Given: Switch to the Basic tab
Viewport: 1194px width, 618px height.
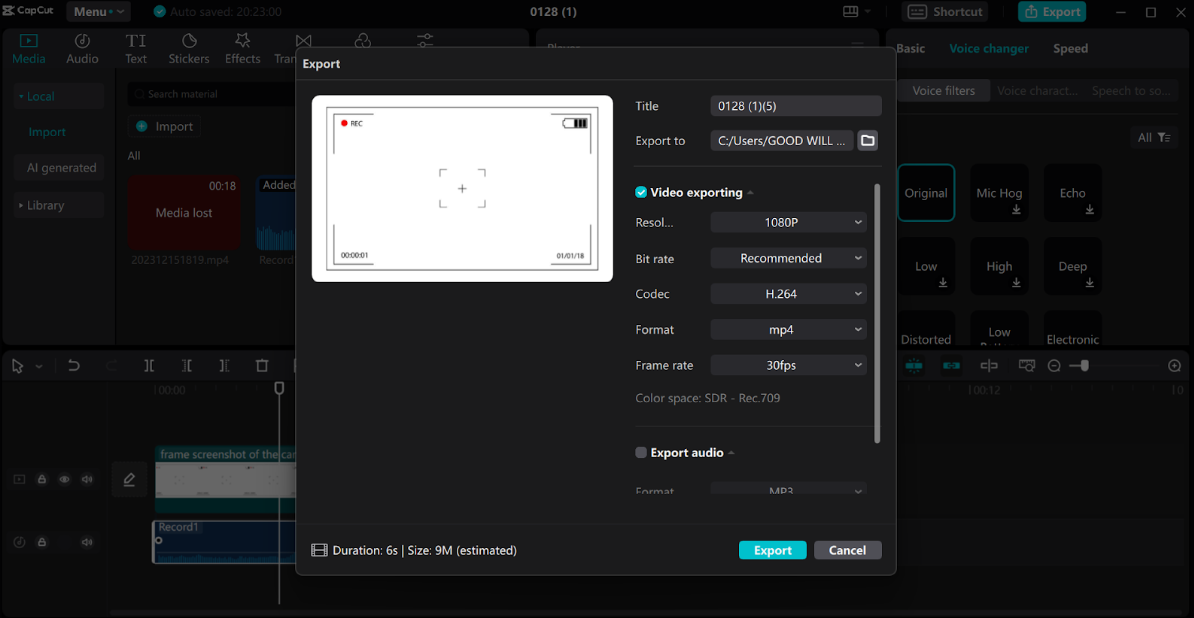Looking at the screenshot, I should 911,49.
